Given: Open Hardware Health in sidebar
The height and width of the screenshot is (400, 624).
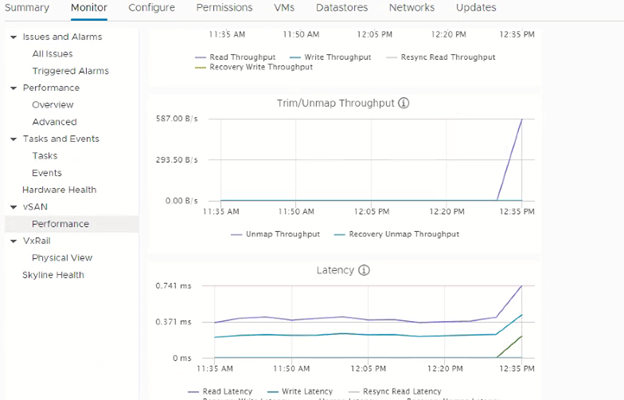Looking at the screenshot, I should (x=59, y=190).
